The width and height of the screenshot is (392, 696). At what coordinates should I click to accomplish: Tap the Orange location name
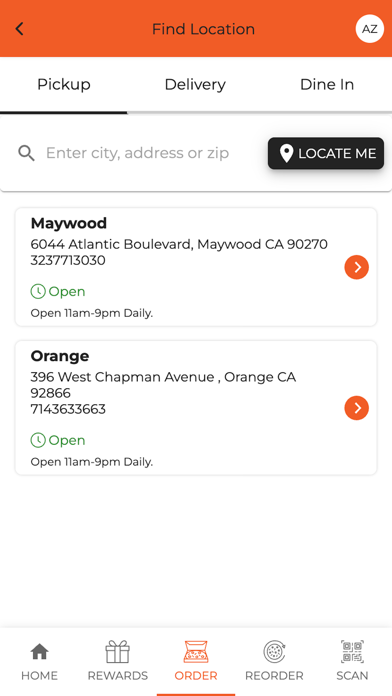pos(60,356)
